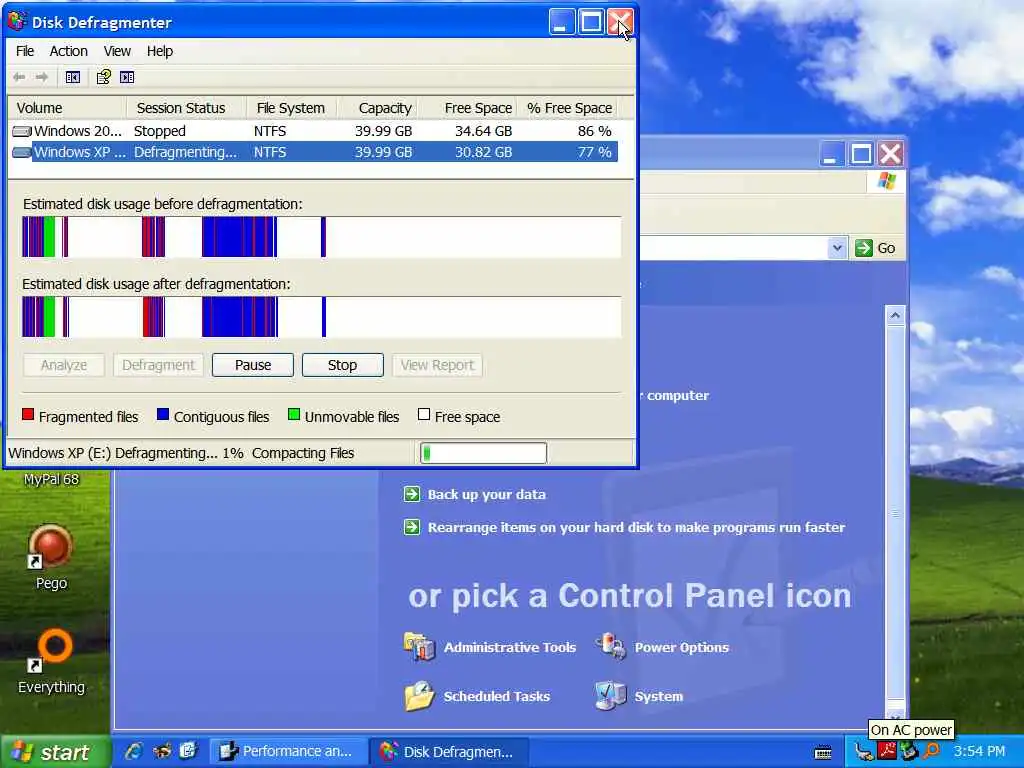
Task: Open the Help menu
Action: tap(159, 51)
